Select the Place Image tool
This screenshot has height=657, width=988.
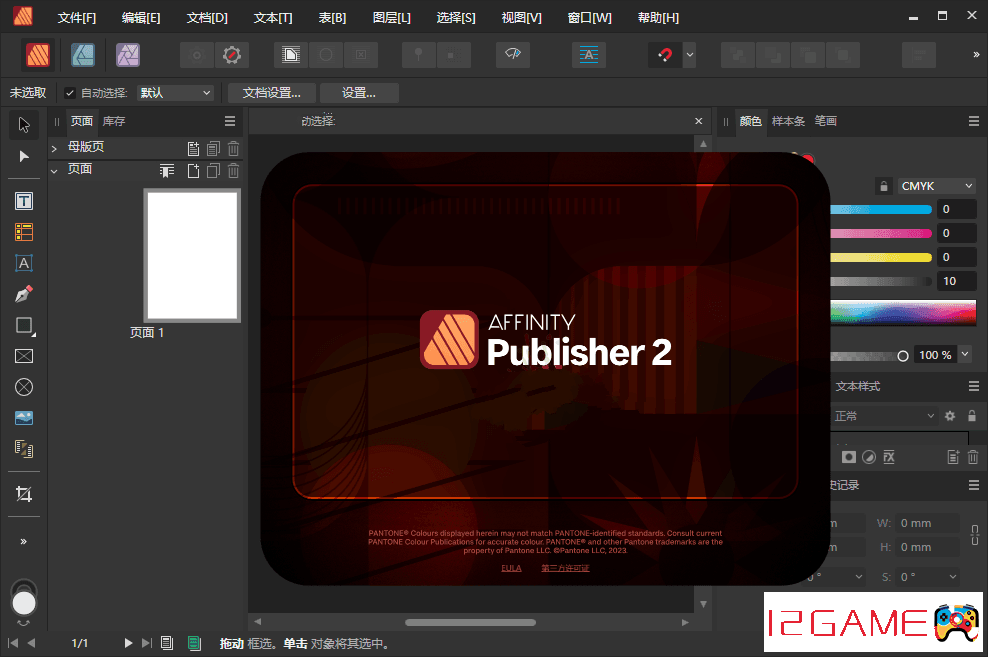click(x=24, y=418)
